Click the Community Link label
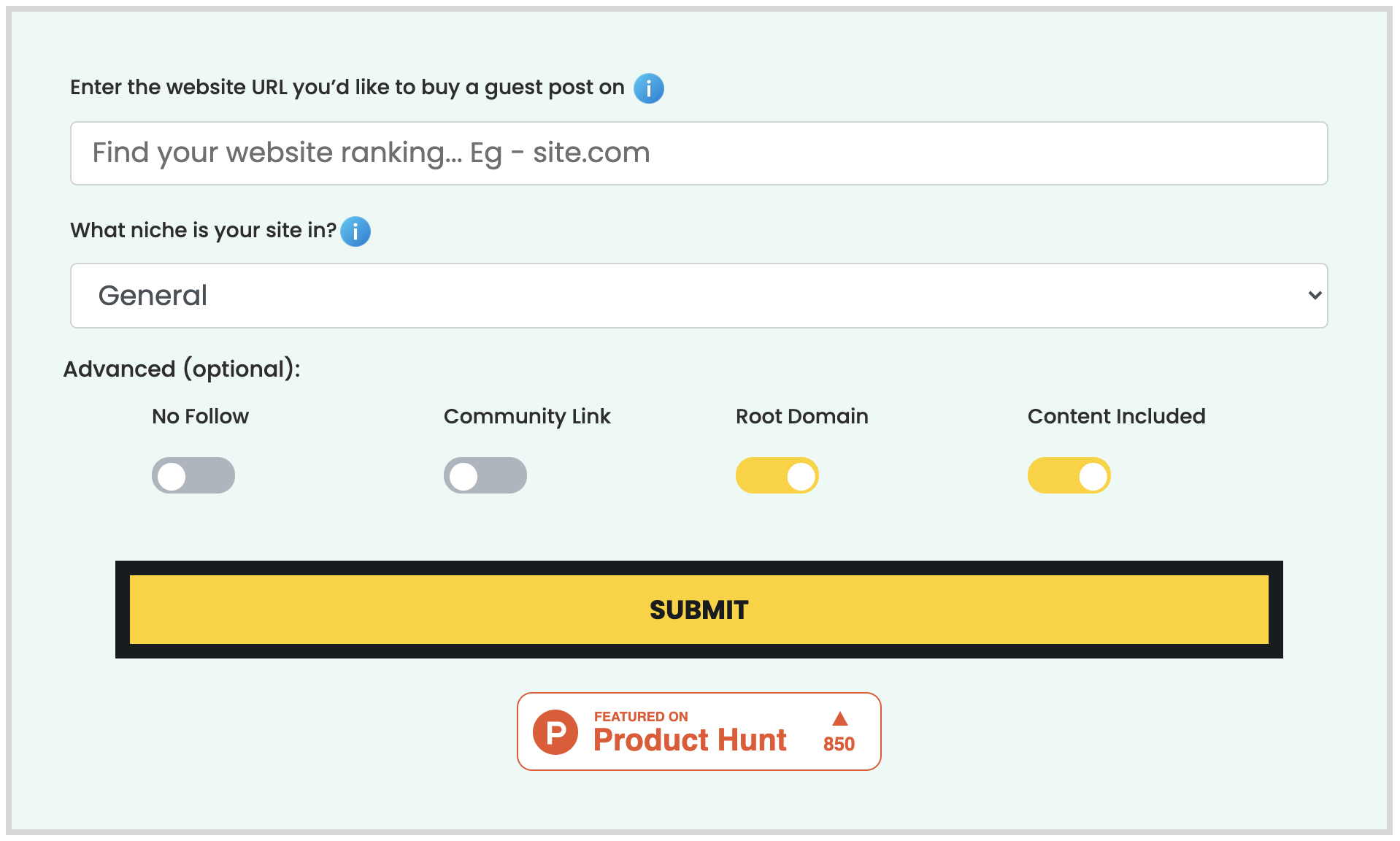 click(x=527, y=417)
